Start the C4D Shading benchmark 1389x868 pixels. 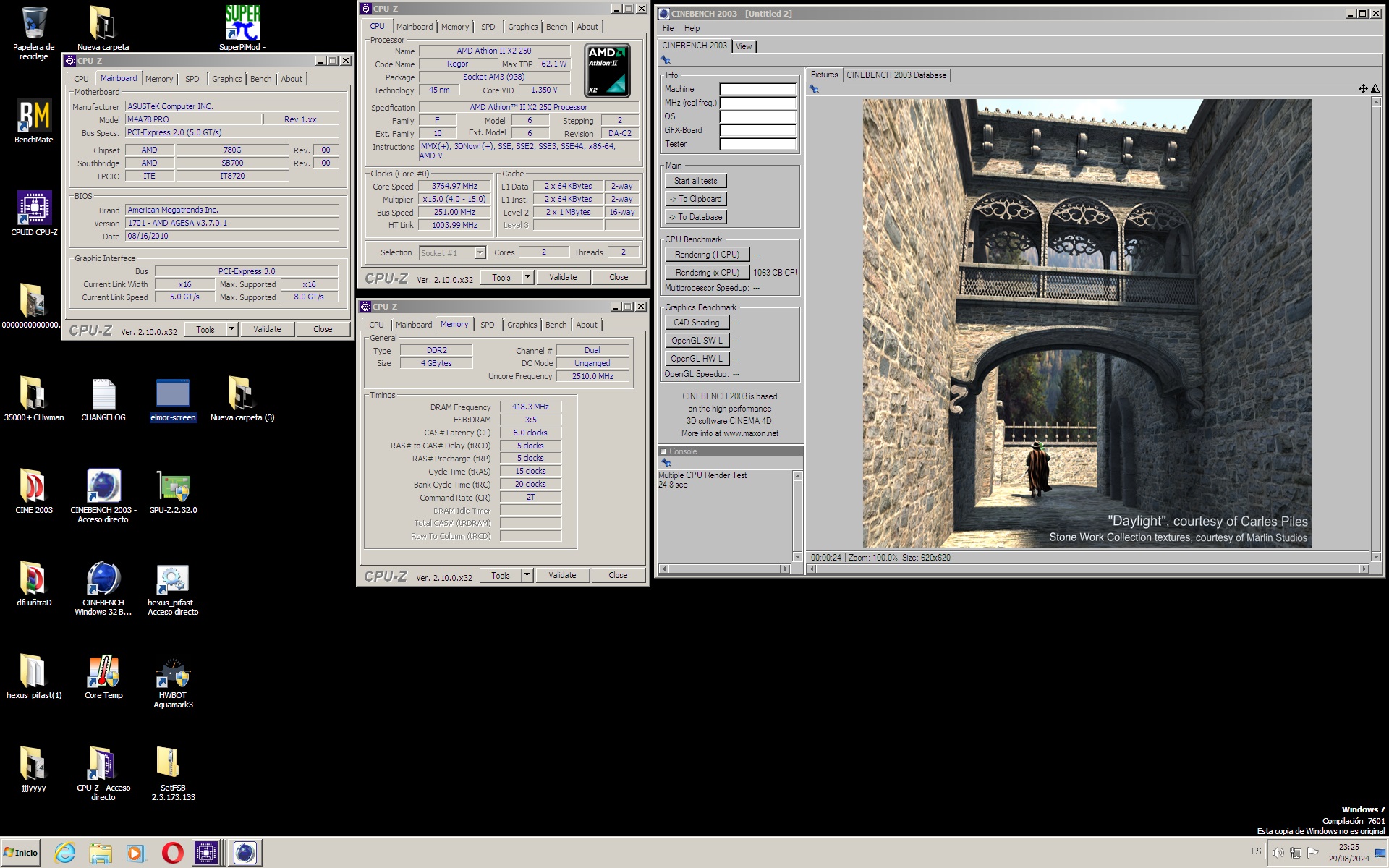697,323
